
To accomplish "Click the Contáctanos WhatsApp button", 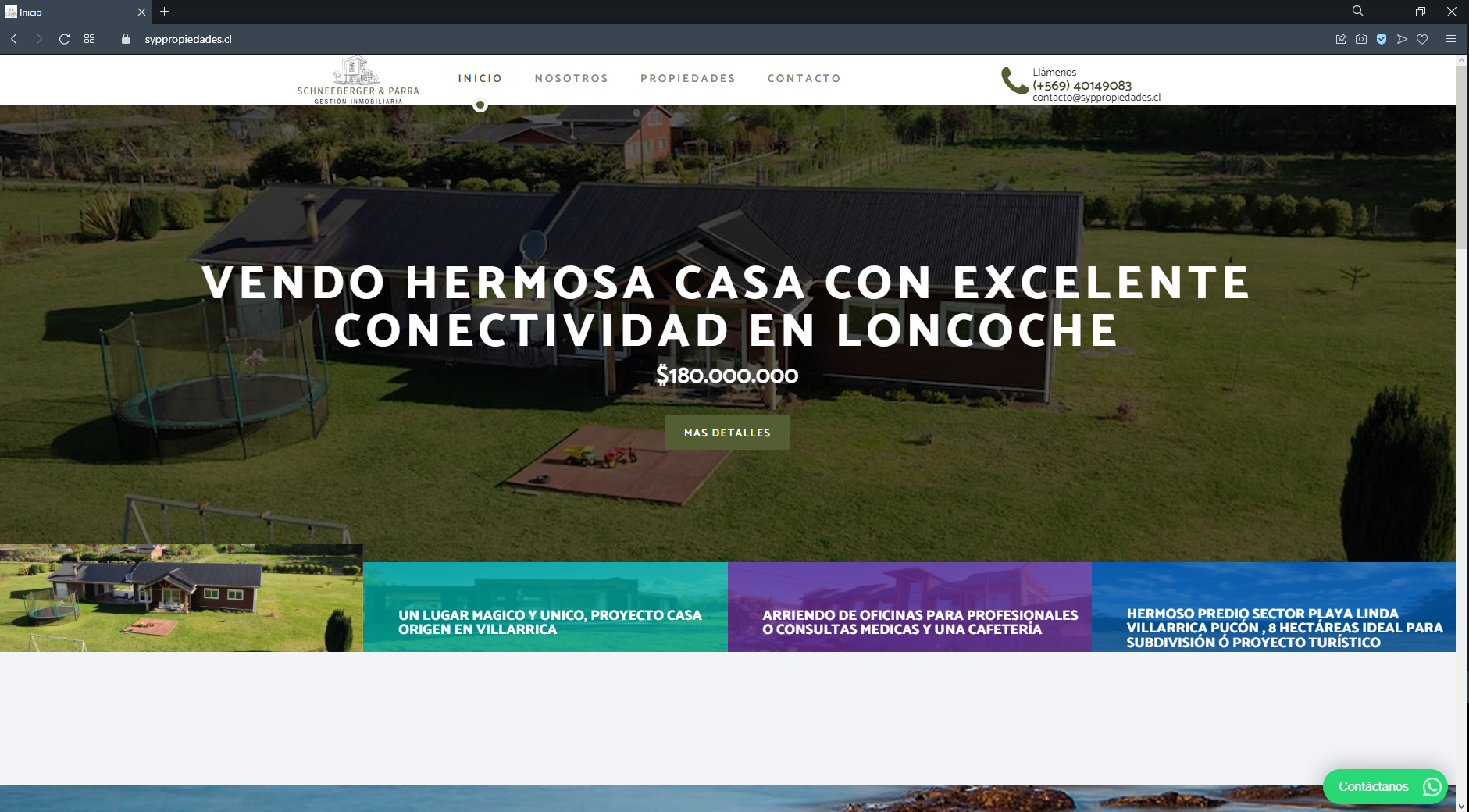I will [1385, 786].
